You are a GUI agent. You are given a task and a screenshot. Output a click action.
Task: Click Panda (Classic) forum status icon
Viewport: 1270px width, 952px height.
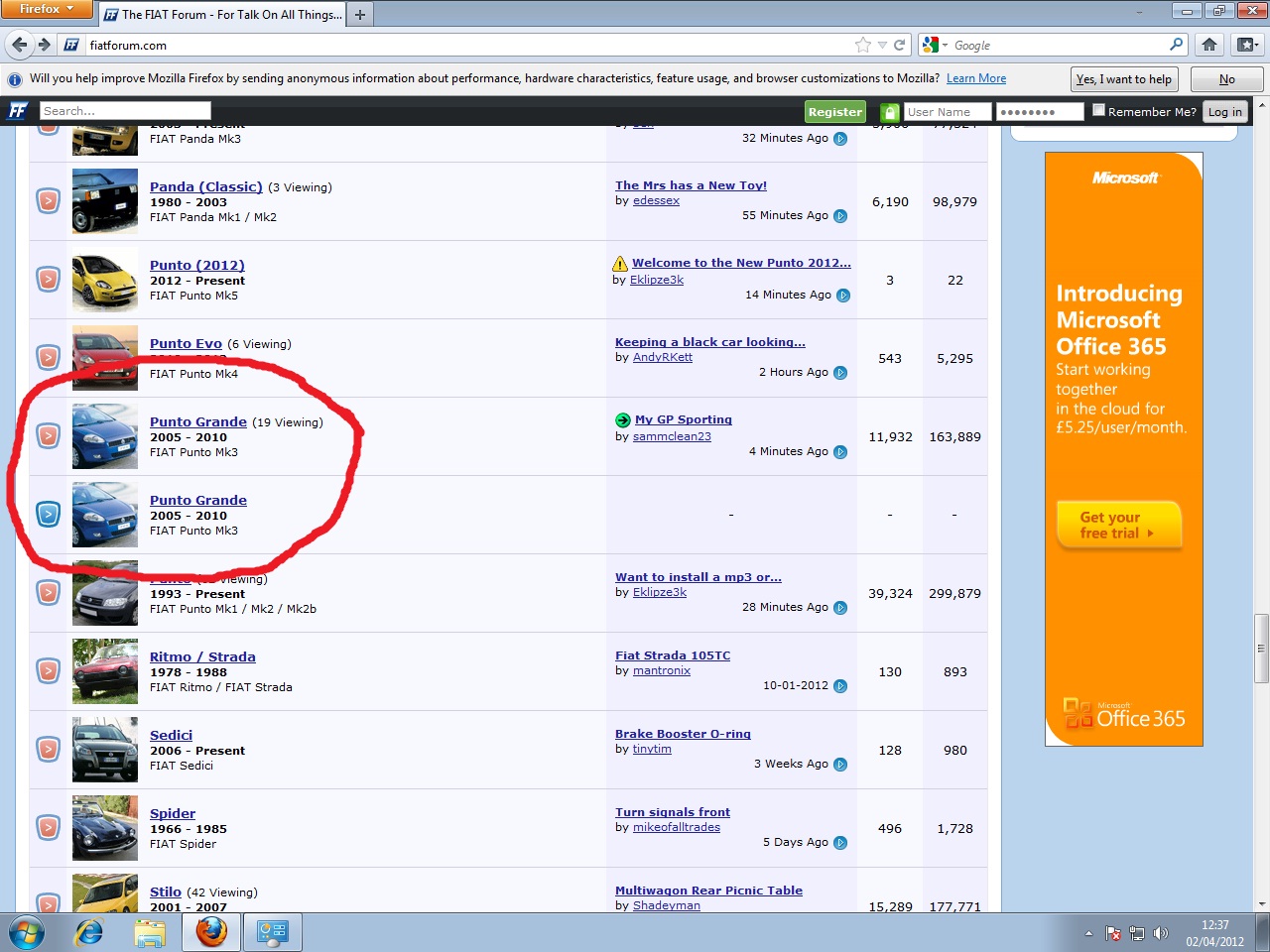click(48, 201)
